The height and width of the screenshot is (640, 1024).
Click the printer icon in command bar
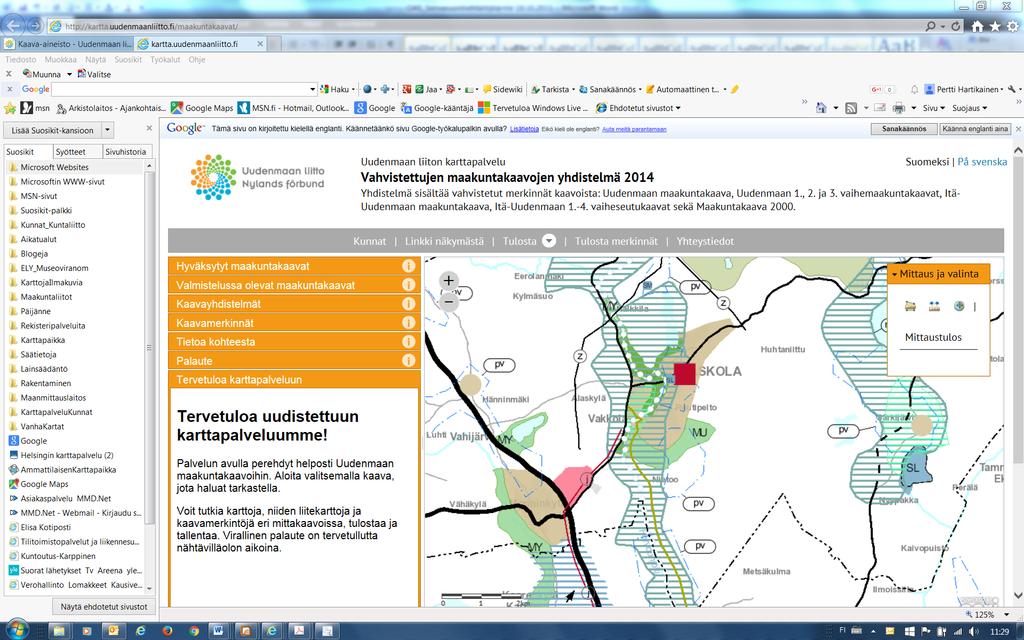click(x=899, y=108)
